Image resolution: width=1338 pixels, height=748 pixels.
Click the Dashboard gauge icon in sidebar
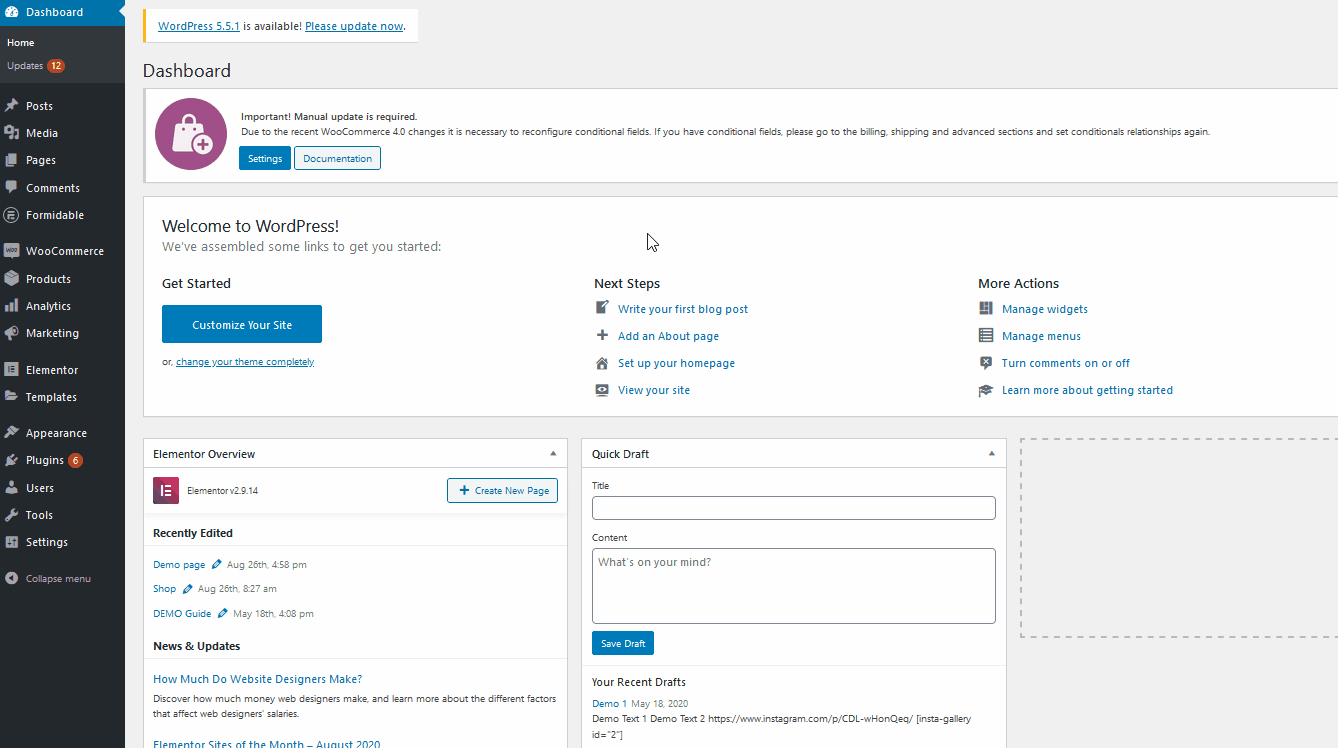[x=11, y=12]
